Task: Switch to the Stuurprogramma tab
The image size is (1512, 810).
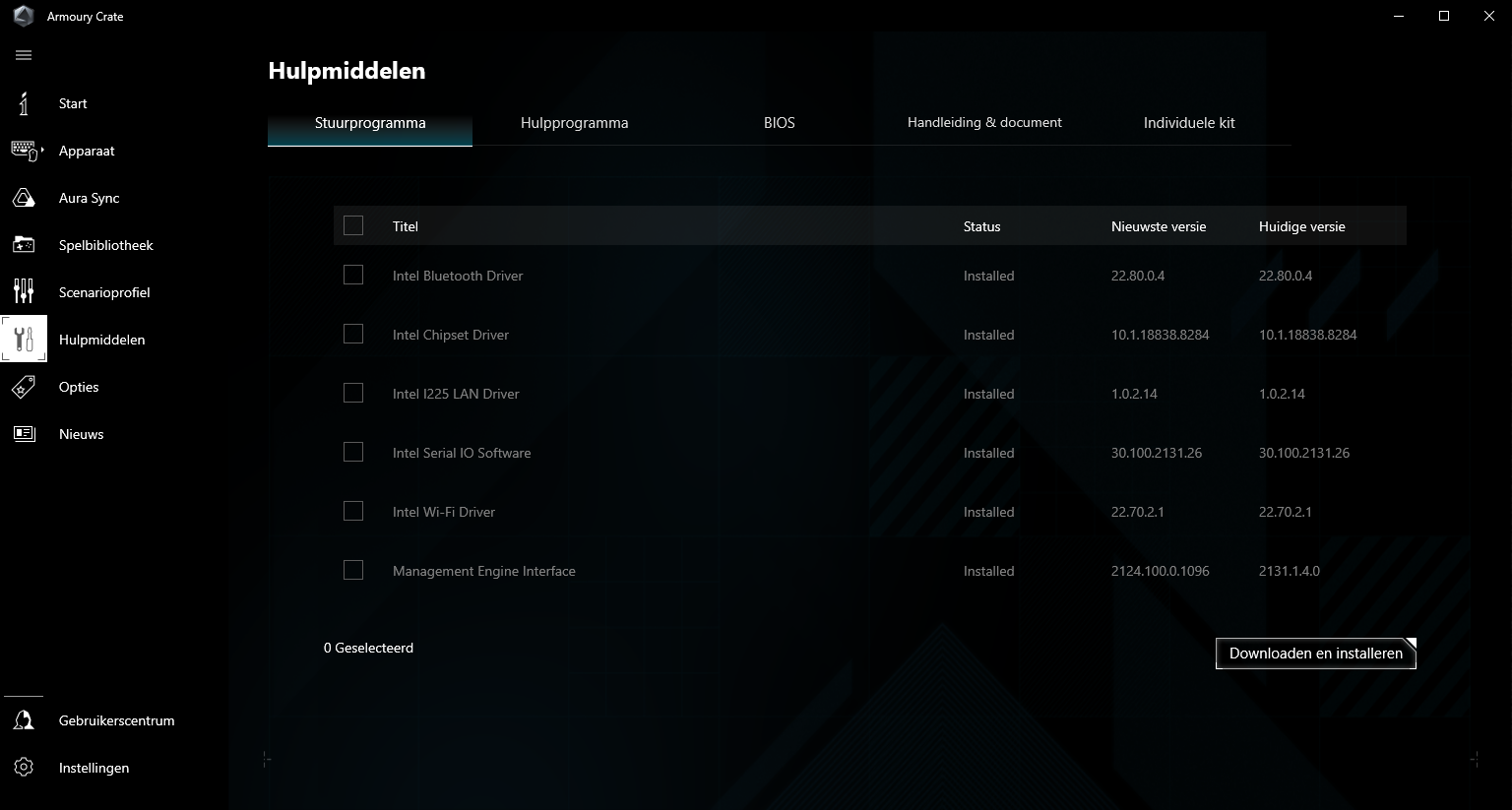Action: [x=370, y=123]
